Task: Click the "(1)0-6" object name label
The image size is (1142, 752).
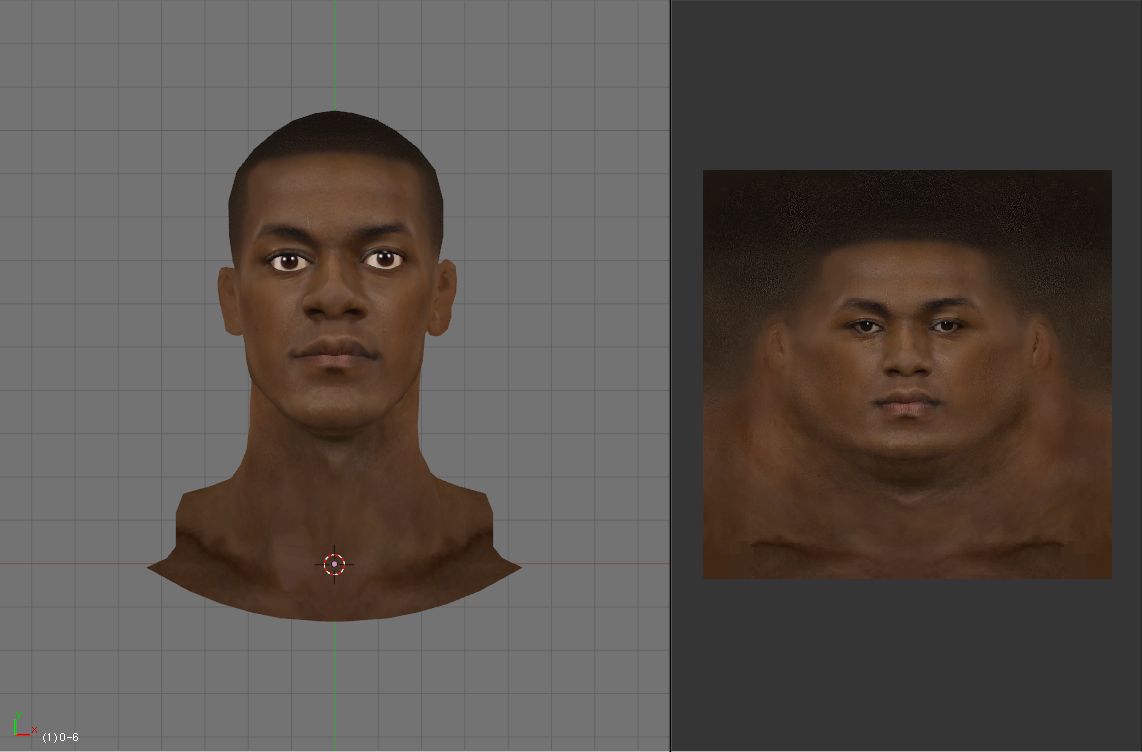Action: click(x=60, y=737)
